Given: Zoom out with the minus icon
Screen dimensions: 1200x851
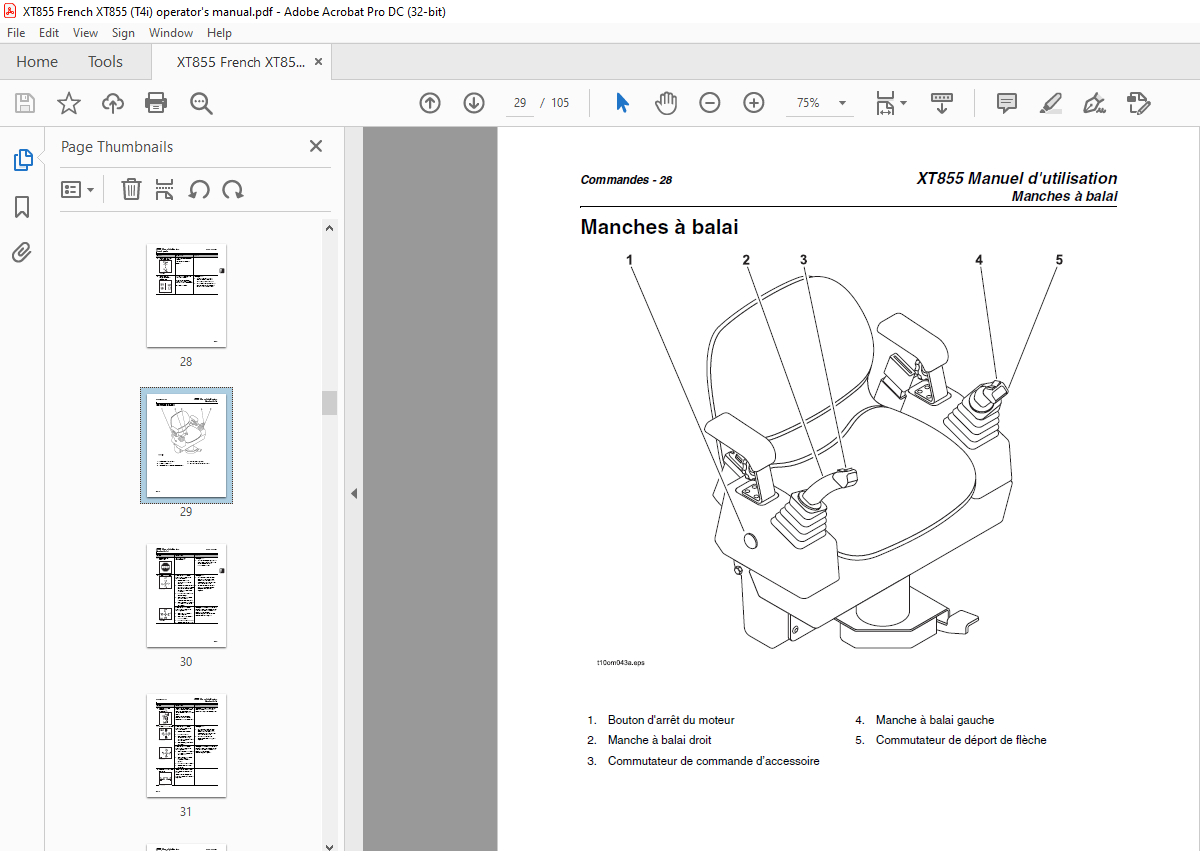Looking at the screenshot, I should 710,103.
